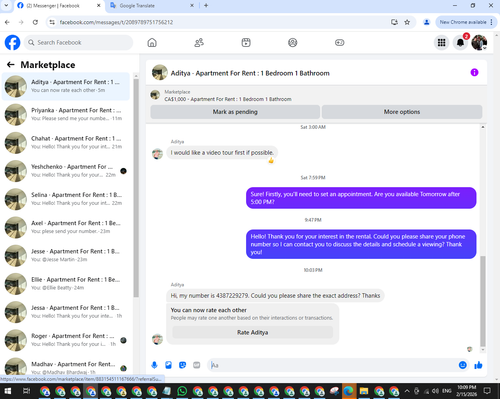
Task: Choose a sticker icon in composer
Action: click(182, 365)
